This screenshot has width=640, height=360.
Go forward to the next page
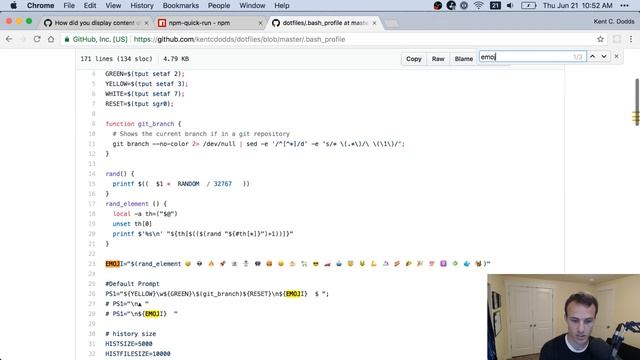click(23, 39)
